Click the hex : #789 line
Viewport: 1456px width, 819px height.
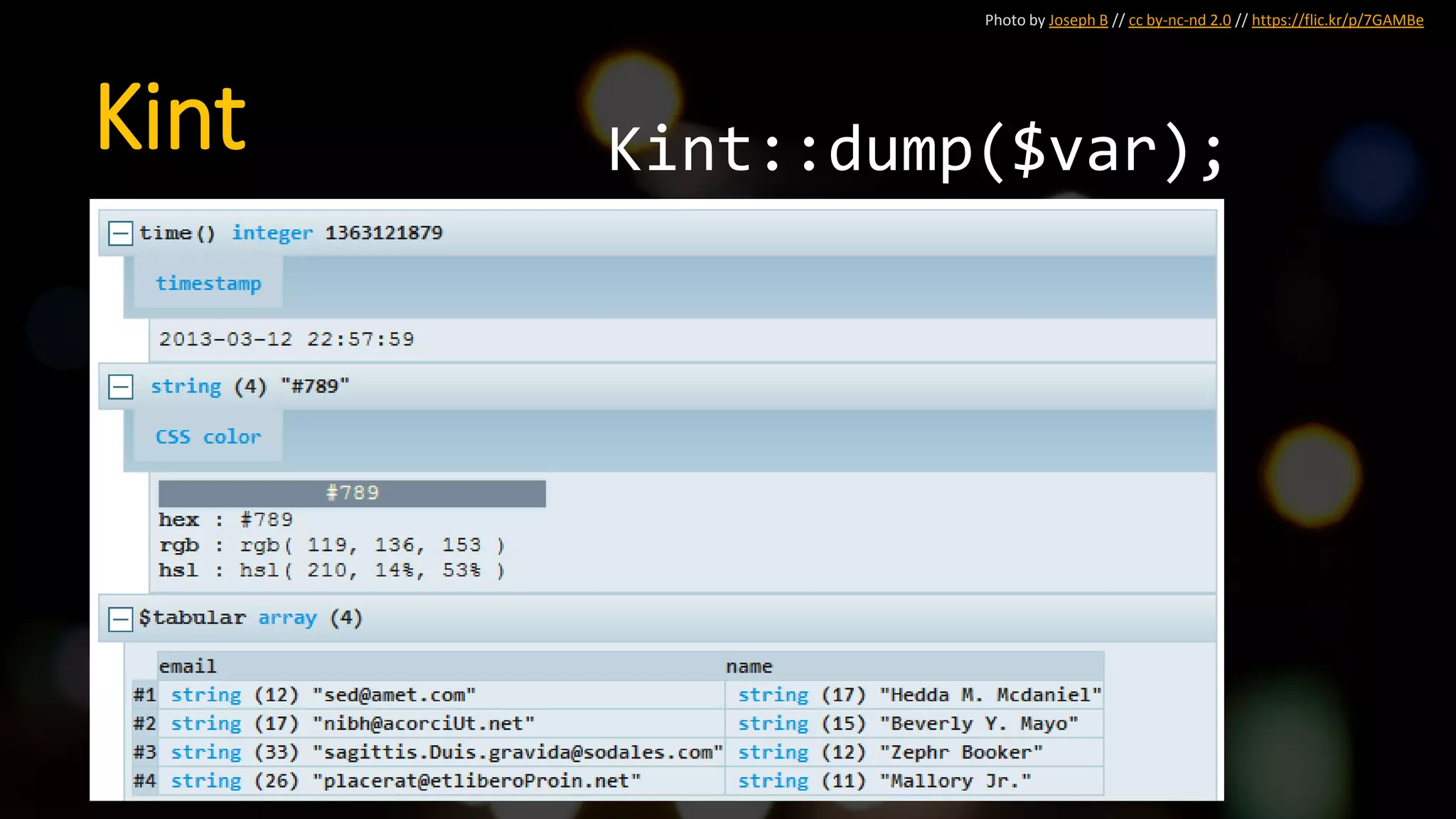(x=225, y=520)
